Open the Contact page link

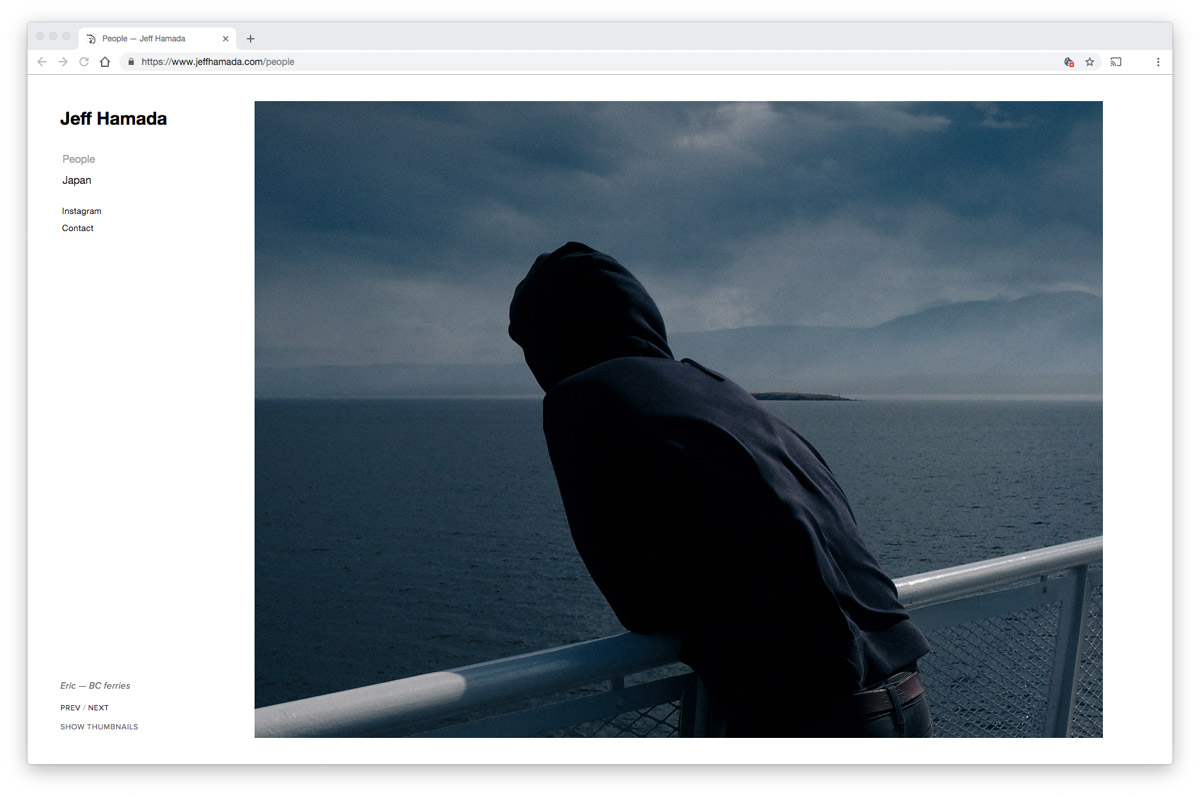[77, 228]
